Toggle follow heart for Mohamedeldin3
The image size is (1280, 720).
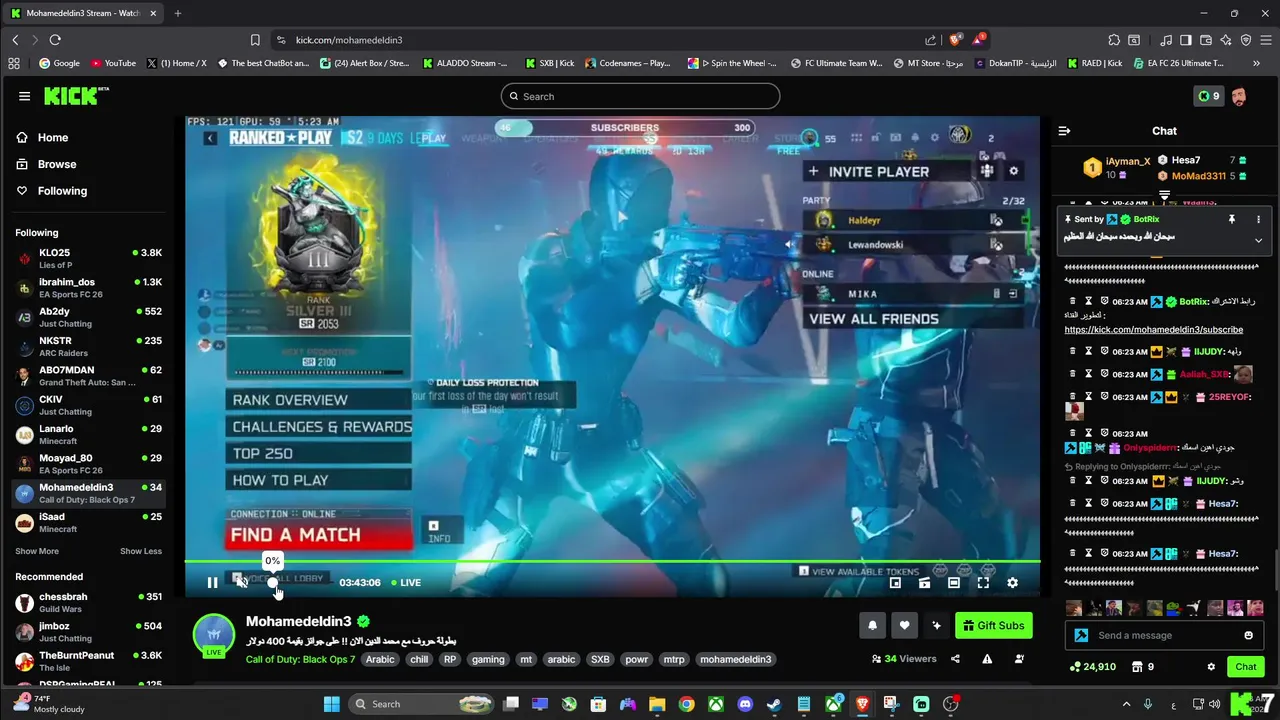[x=904, y=625]
